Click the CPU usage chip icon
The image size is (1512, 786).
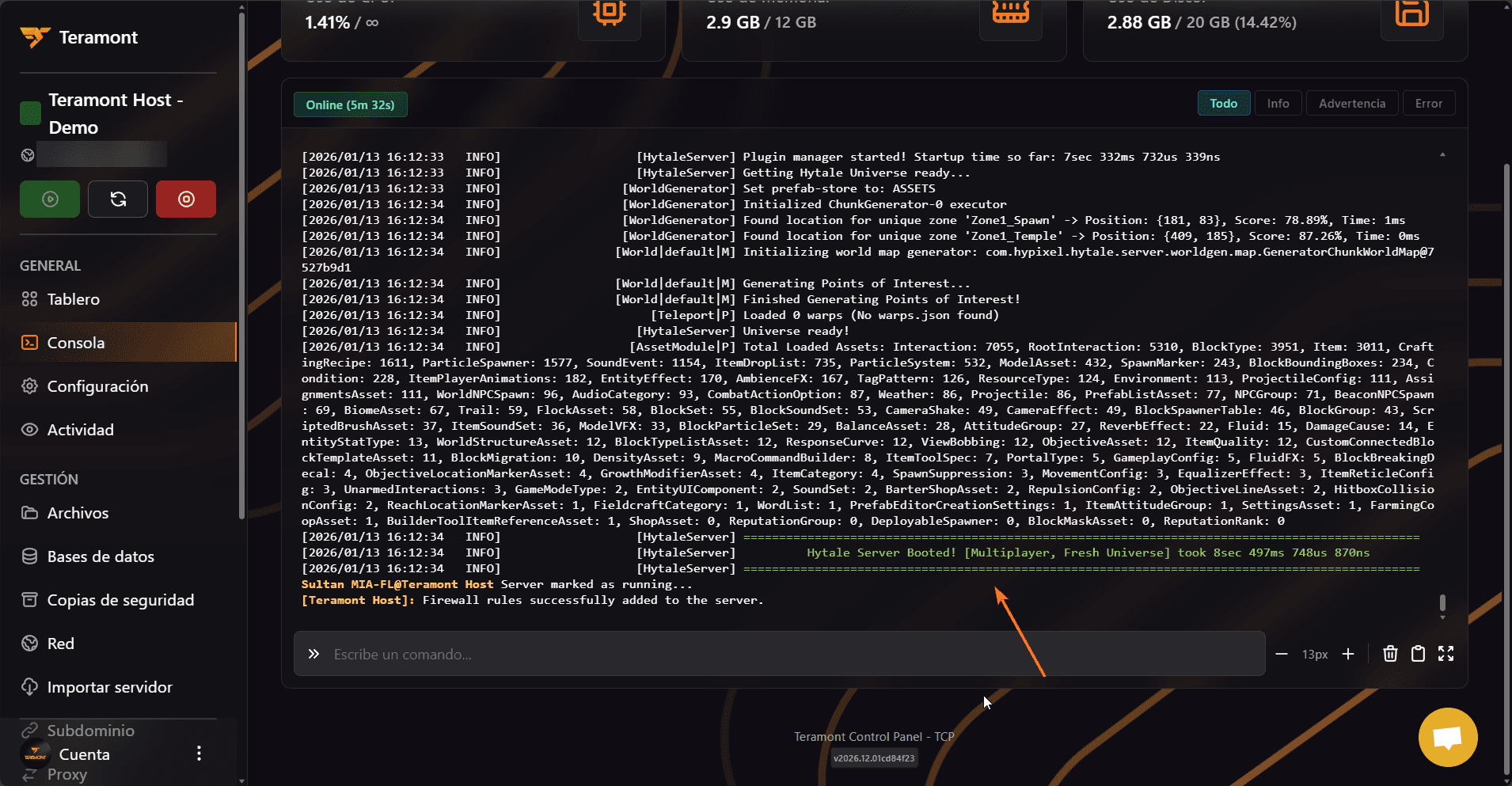point(609,11)
